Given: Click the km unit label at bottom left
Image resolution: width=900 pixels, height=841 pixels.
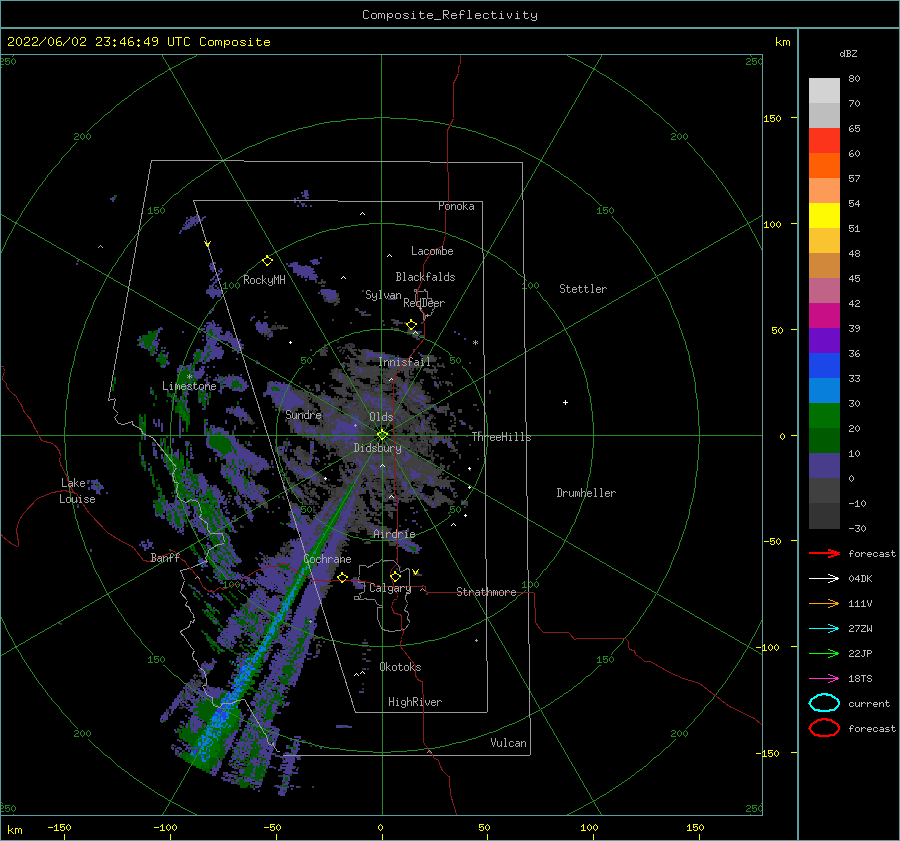Looking at the screenshot, I should tap(14, 830).
